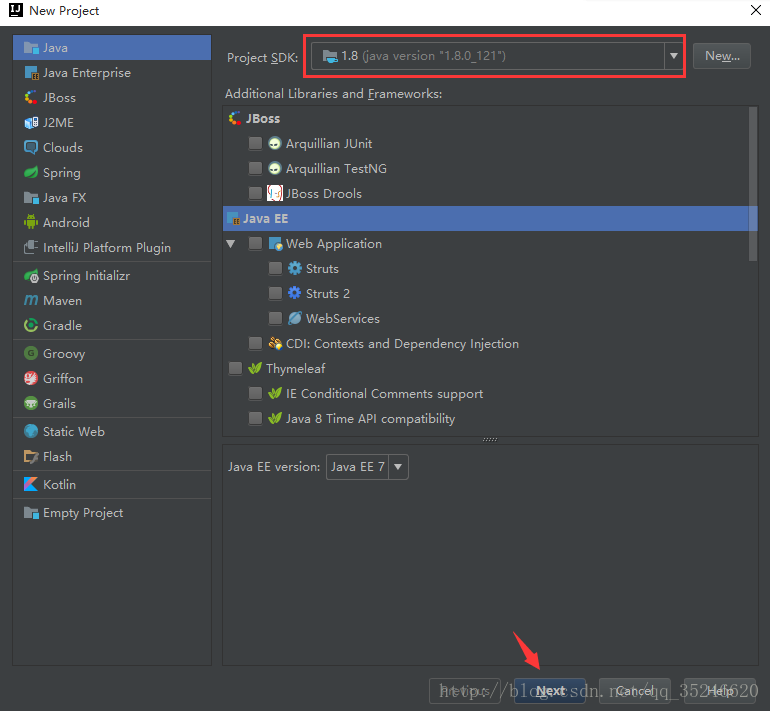Select the Kotlin icon

point(31,484)
